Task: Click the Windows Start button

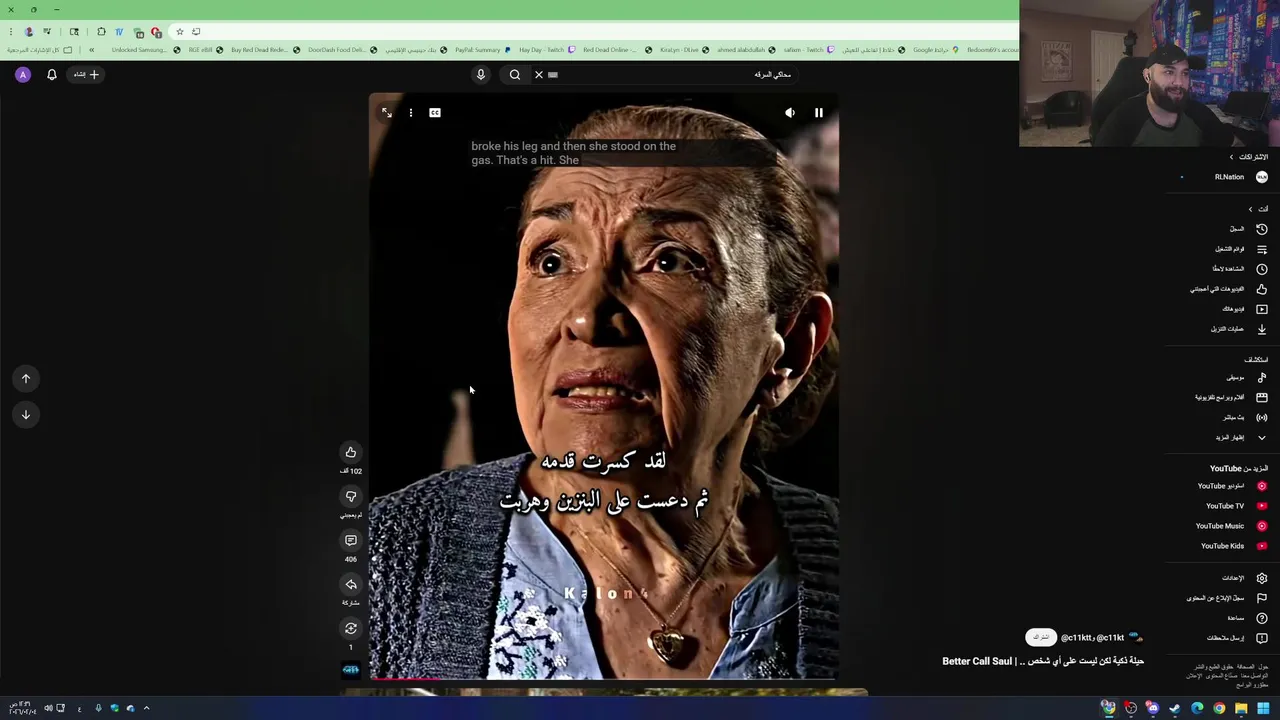Action: [1264, 708]
